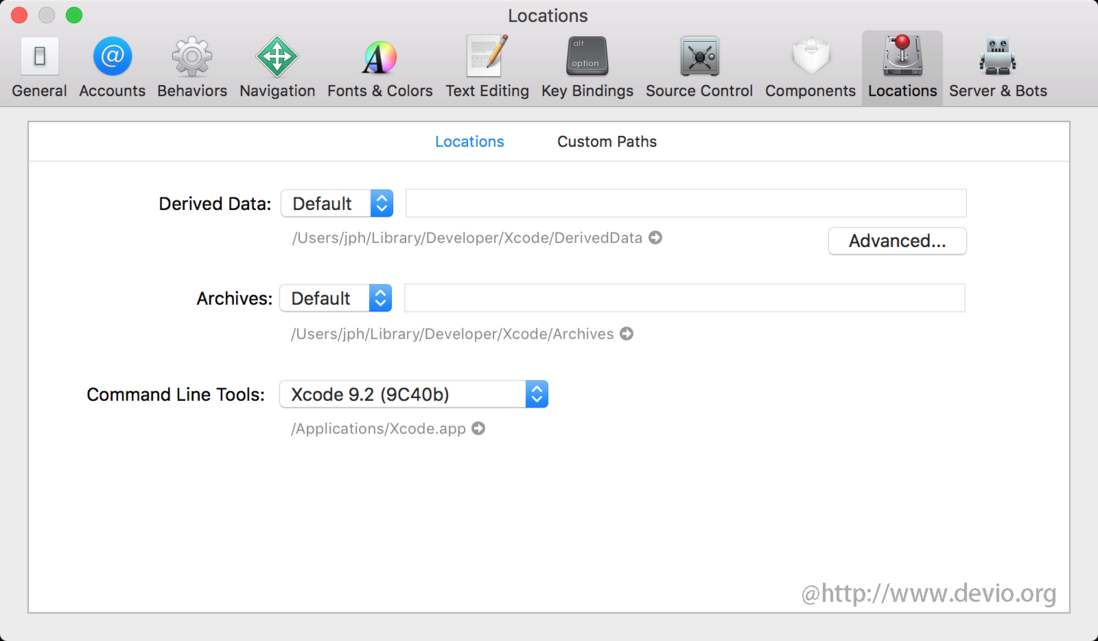Screen dimensions: 1098x641
Task: Open Server & Bots preferences
Action: tap(998, 67)
